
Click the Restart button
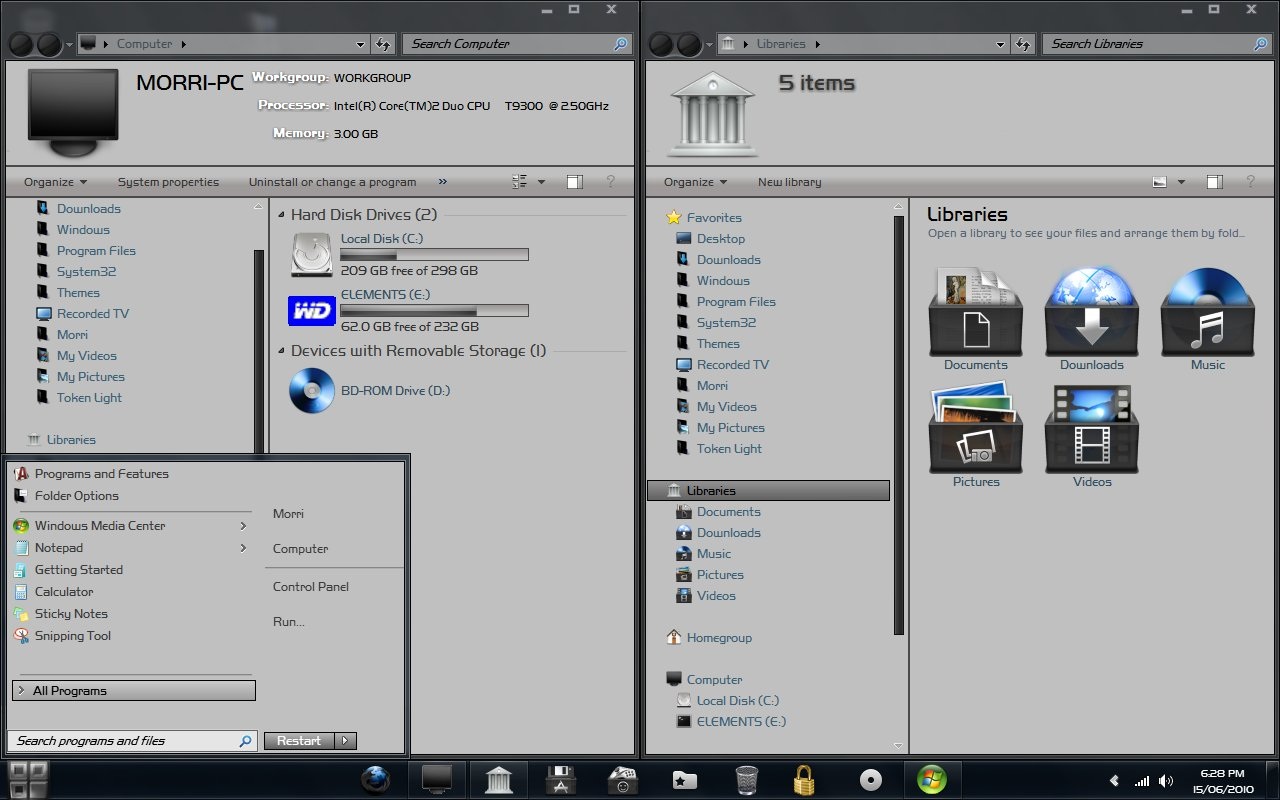pyautogui.click(x=298, y=740)
